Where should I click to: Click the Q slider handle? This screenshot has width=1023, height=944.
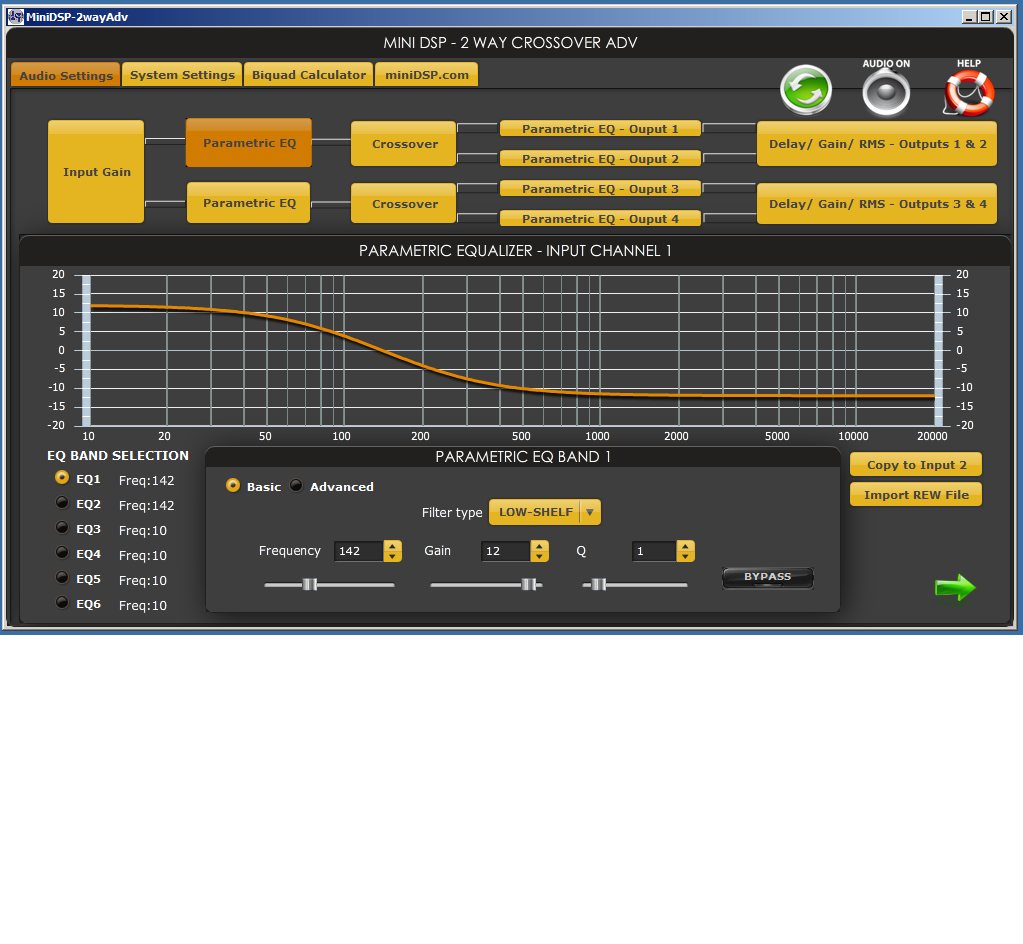coord(599,584)
